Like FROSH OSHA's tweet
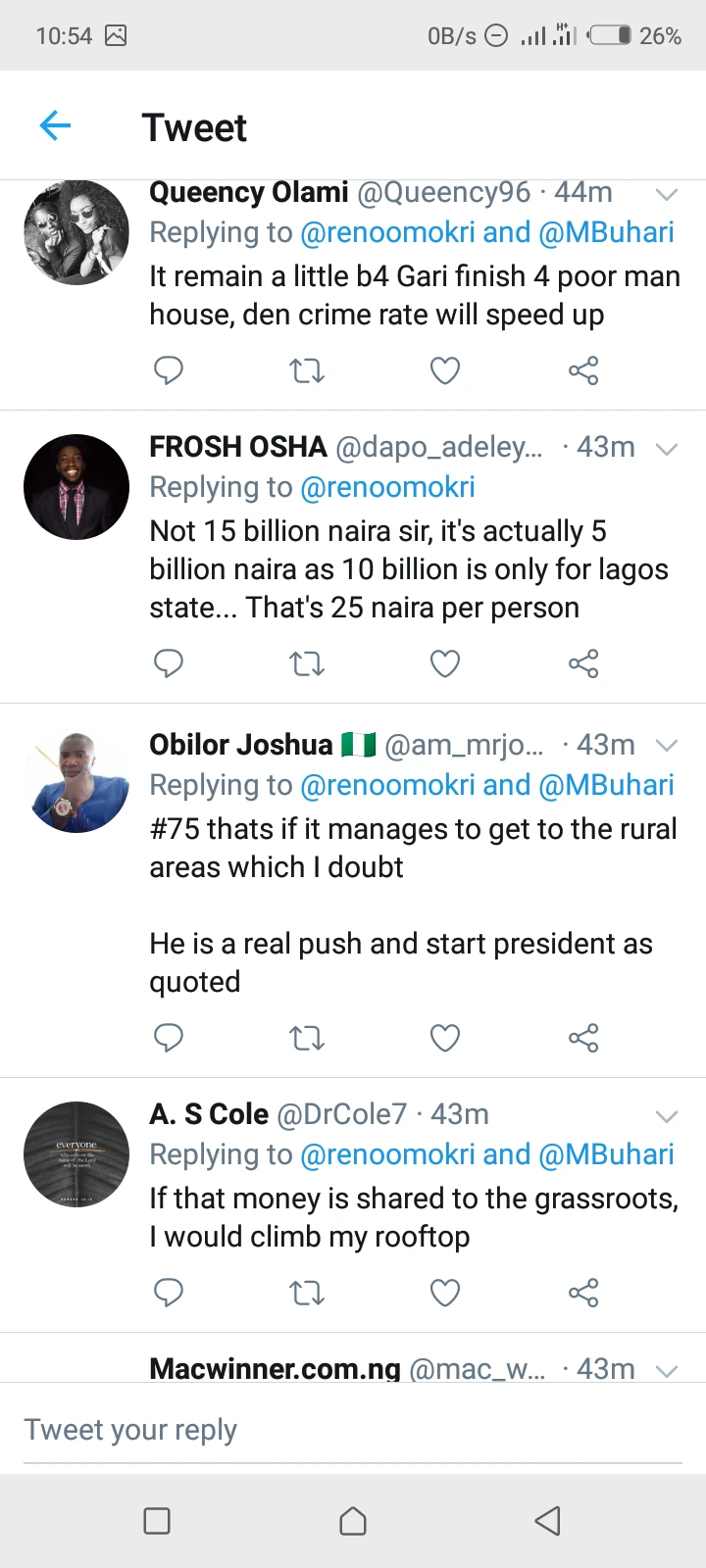 (x=445, y=663)
